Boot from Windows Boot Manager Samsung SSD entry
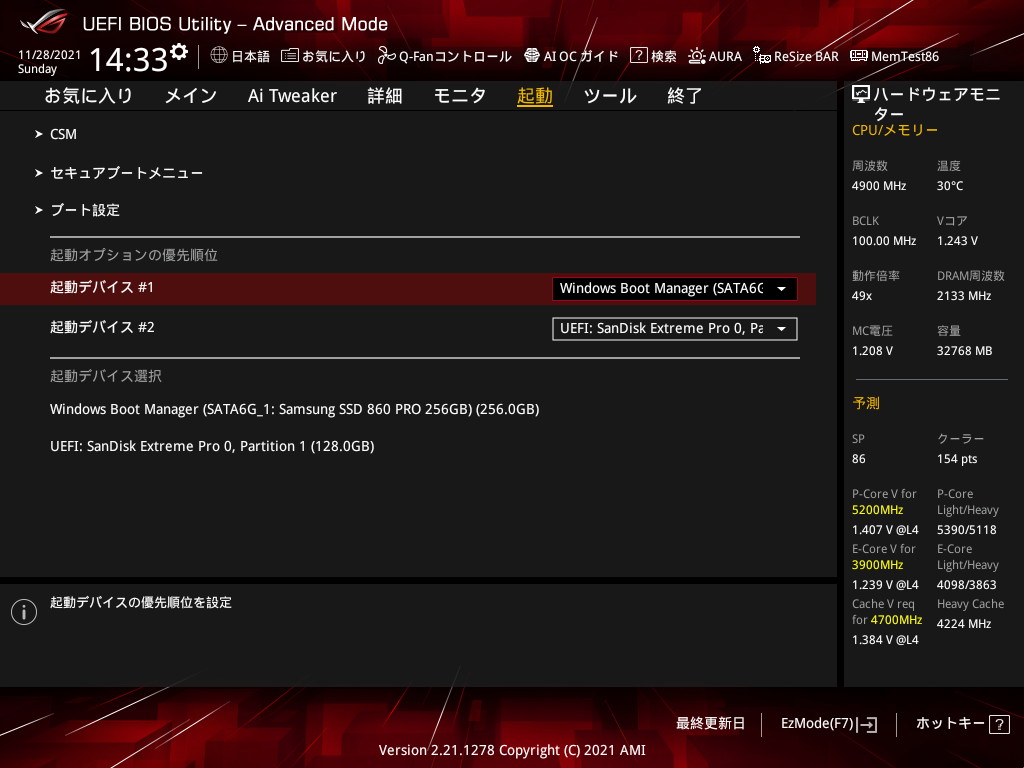 295,409
